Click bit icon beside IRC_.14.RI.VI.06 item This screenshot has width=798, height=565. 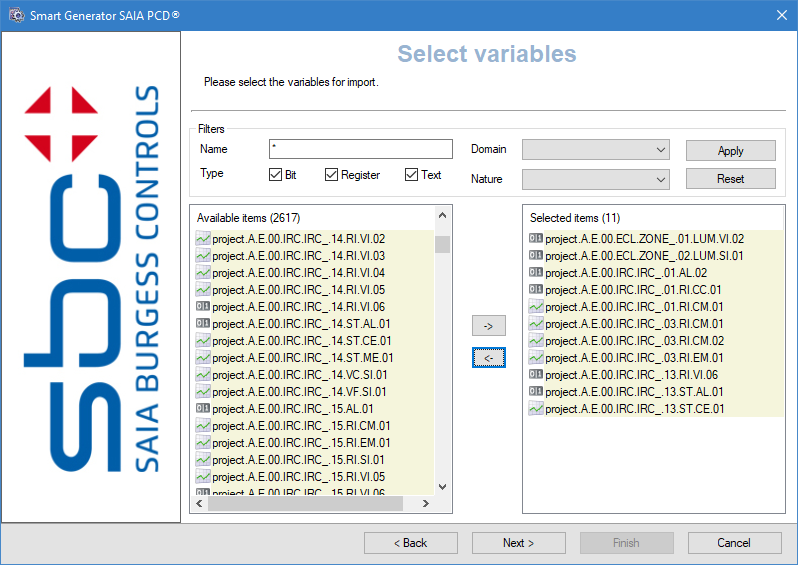pyautogui.click(x=203, y=307)
